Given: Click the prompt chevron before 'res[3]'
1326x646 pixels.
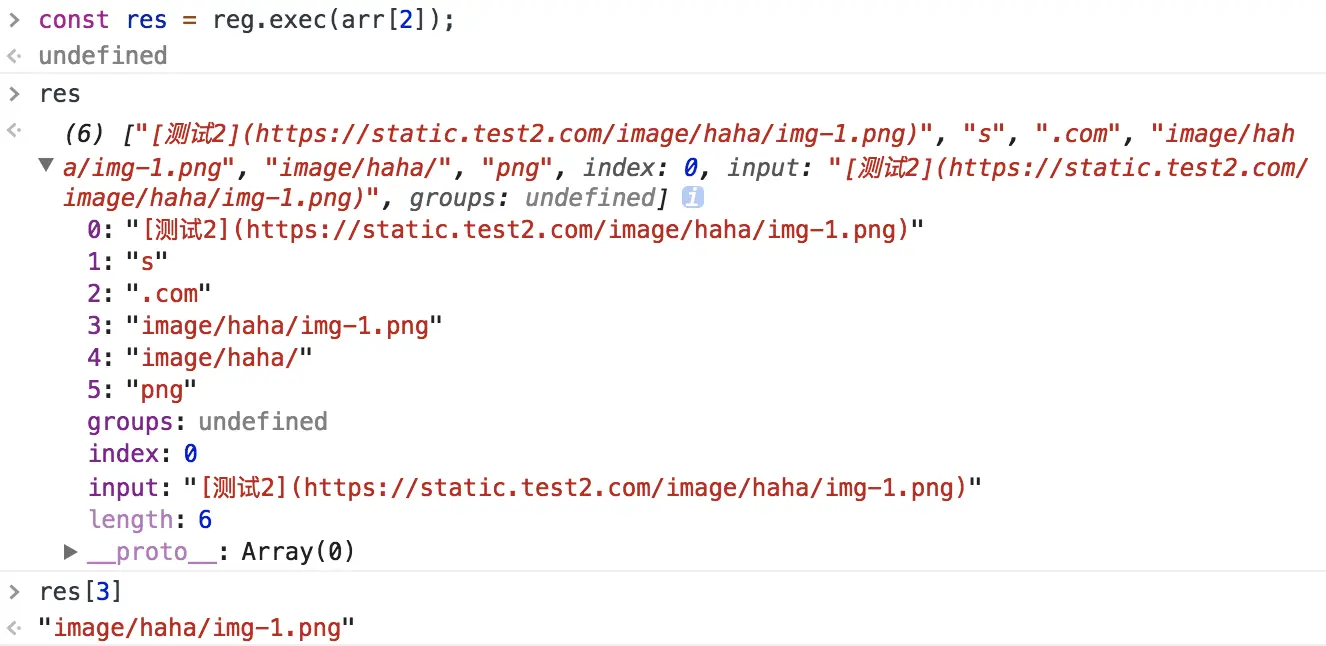Looking at the screenshot, I should tap(13, 591).
